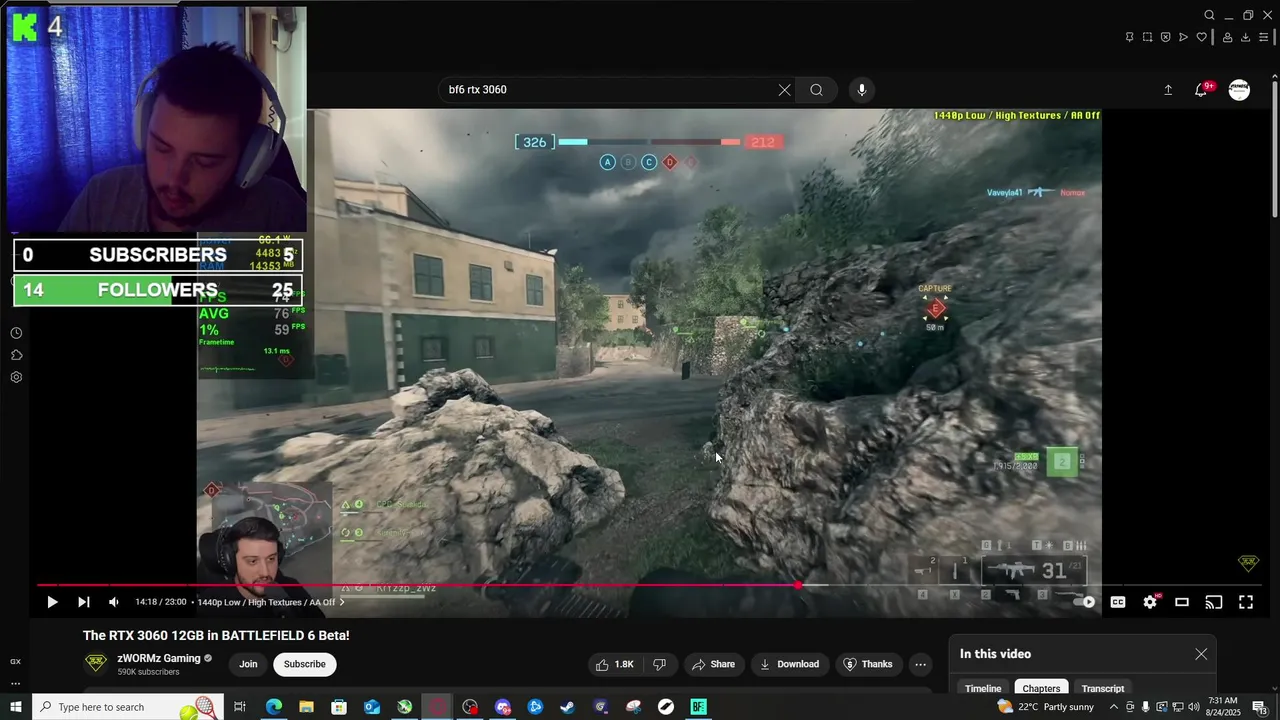Click the magnifier search button
Image resolution: width=1280 pixels, height=720 pixels.
pos(817,90)
